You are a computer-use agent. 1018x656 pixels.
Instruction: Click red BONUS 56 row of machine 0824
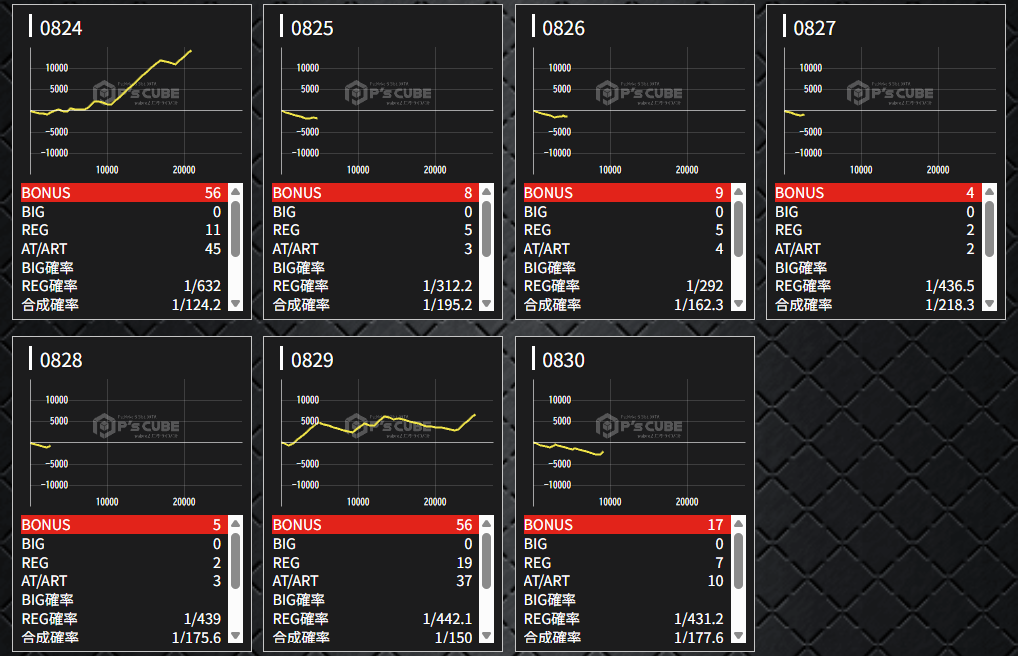[x=123, y=193]
